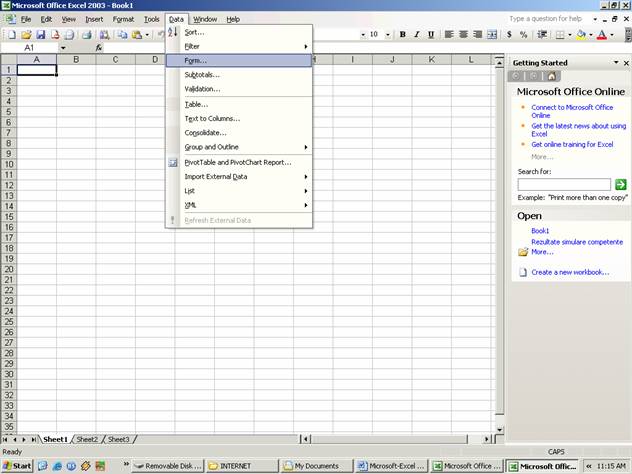
Task: Apply Currency style with the dollar icon
Action: click(x=509, y=35)
